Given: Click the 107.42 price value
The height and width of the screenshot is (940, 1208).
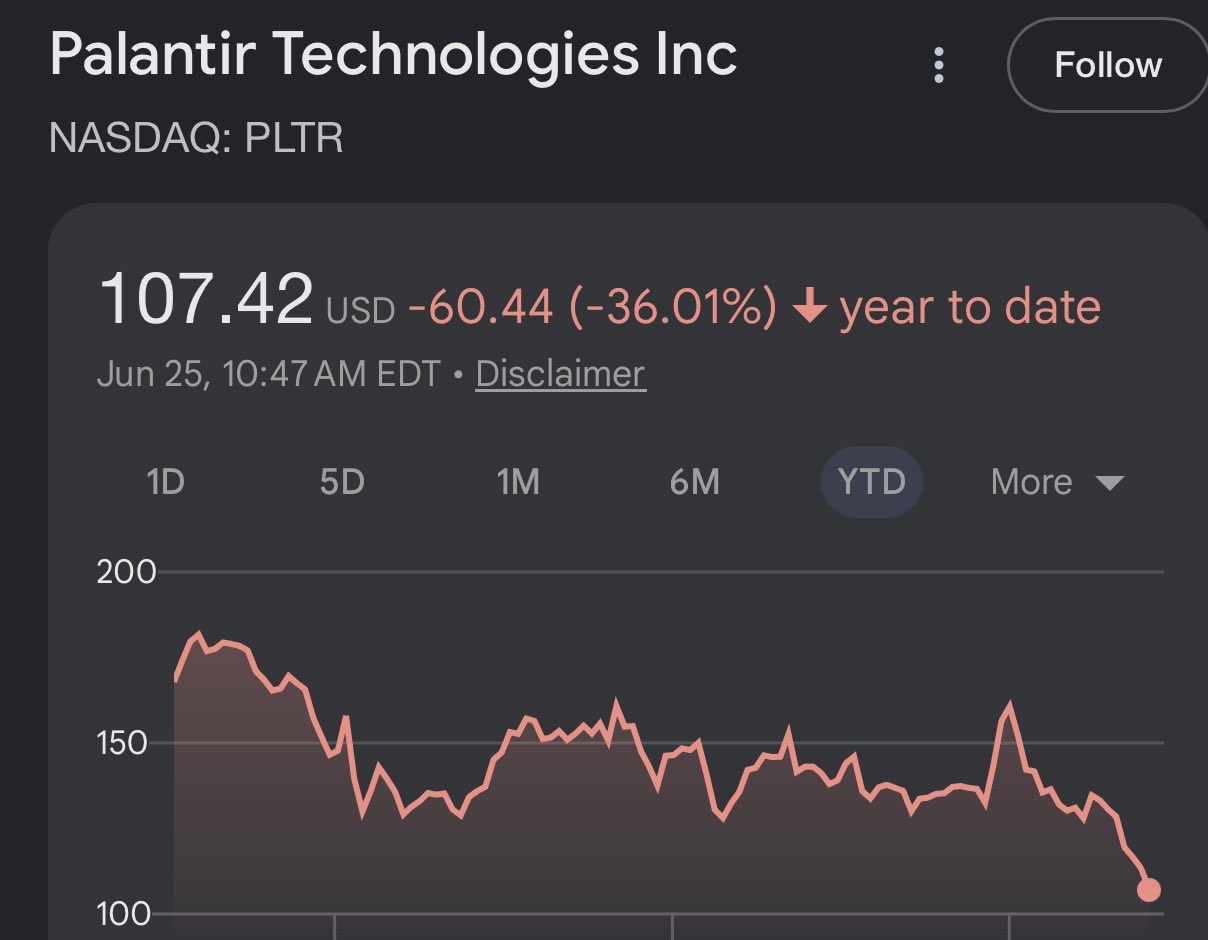Looking at the screenshot, I should [205, 300].
